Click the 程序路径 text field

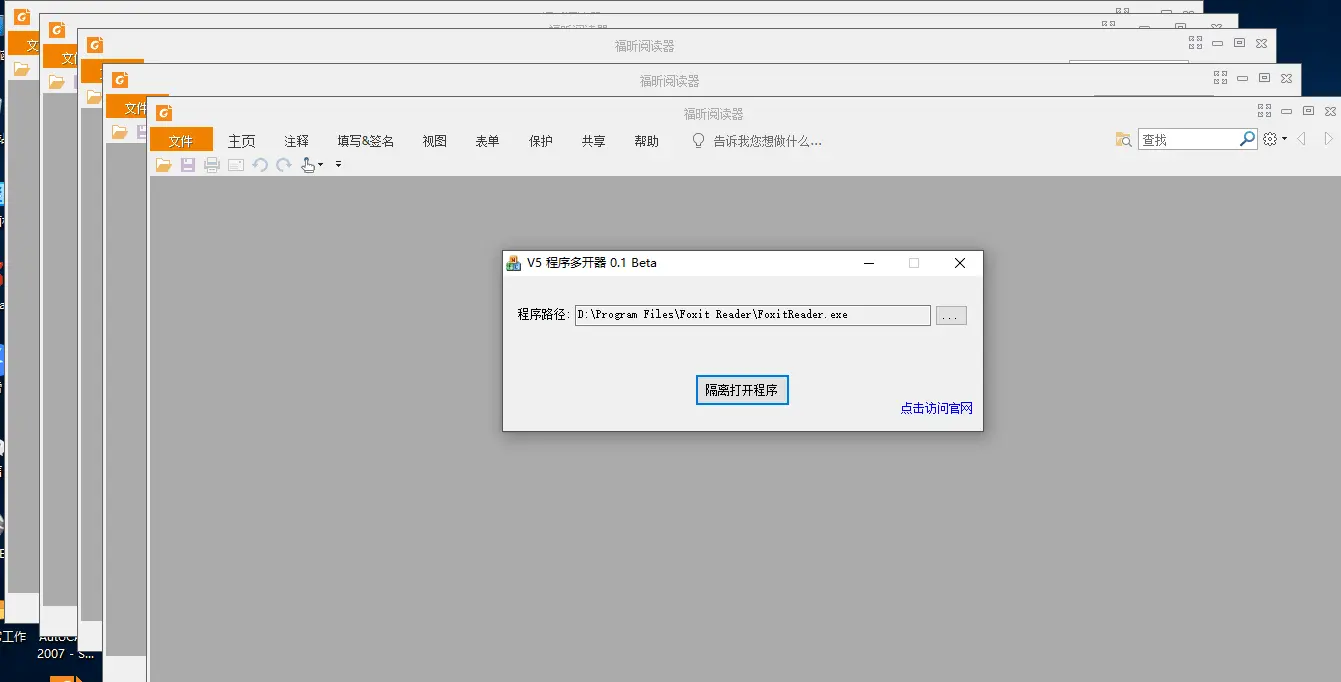pos(752,315)
